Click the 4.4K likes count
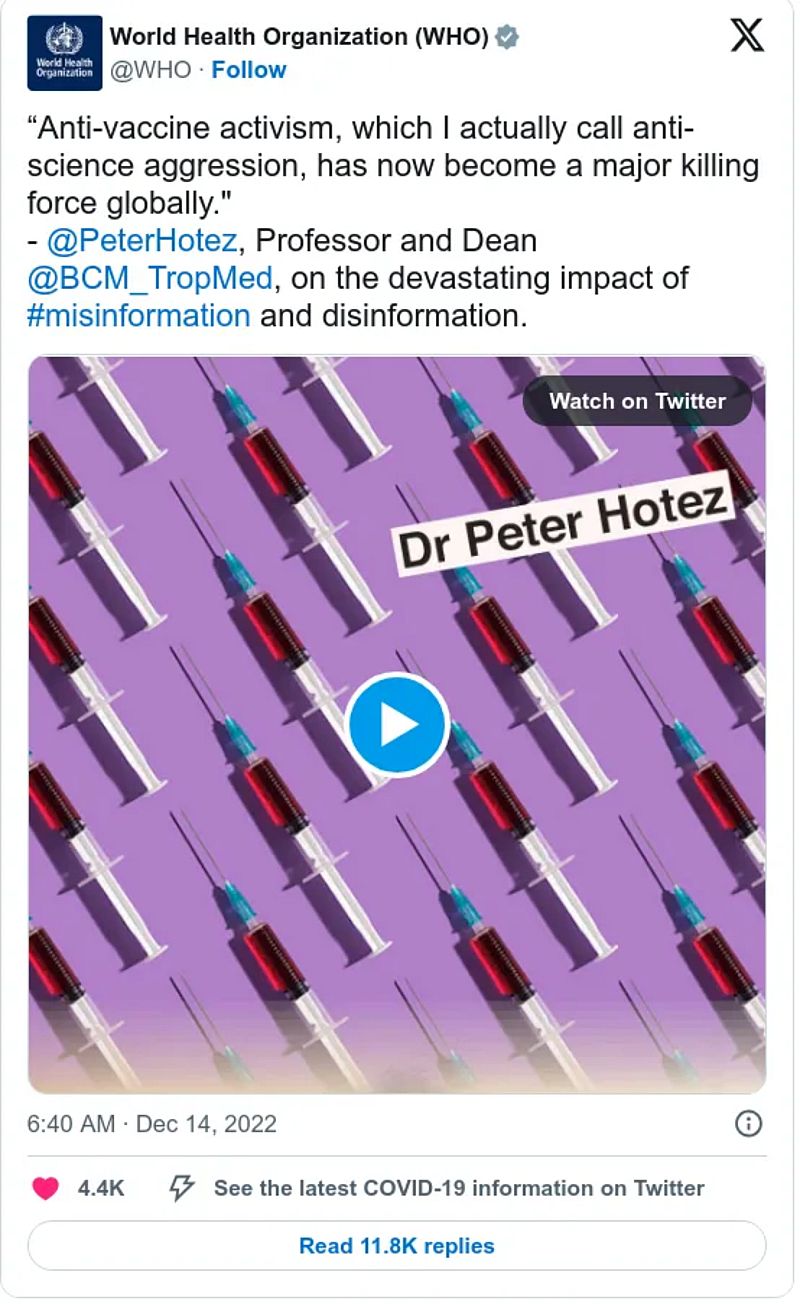The width and height of the screenshot is (800, 1304). tap(101, 1188)
